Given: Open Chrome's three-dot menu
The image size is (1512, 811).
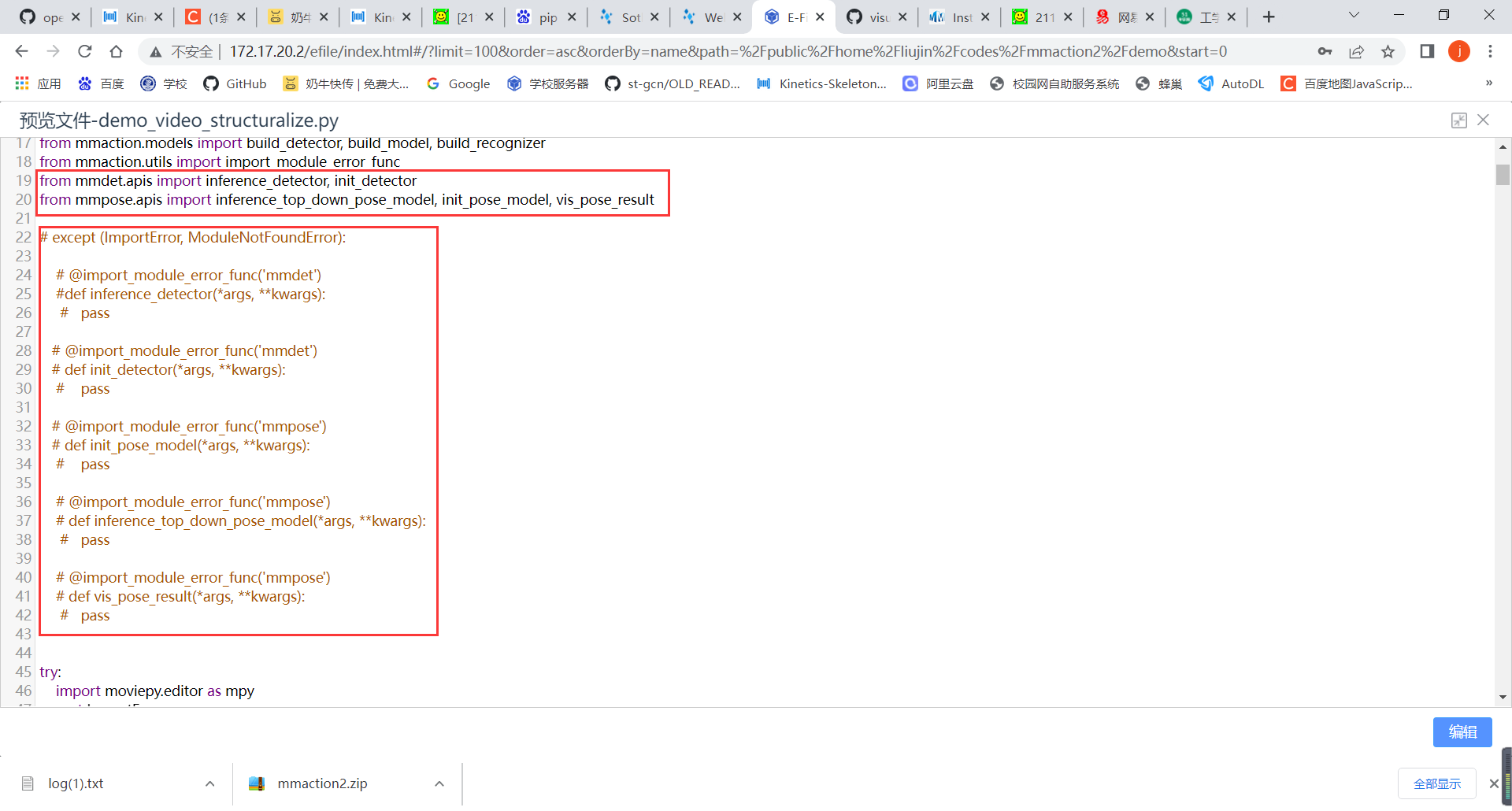Looking at the screenshot, I should click(x=1490, y=51).
